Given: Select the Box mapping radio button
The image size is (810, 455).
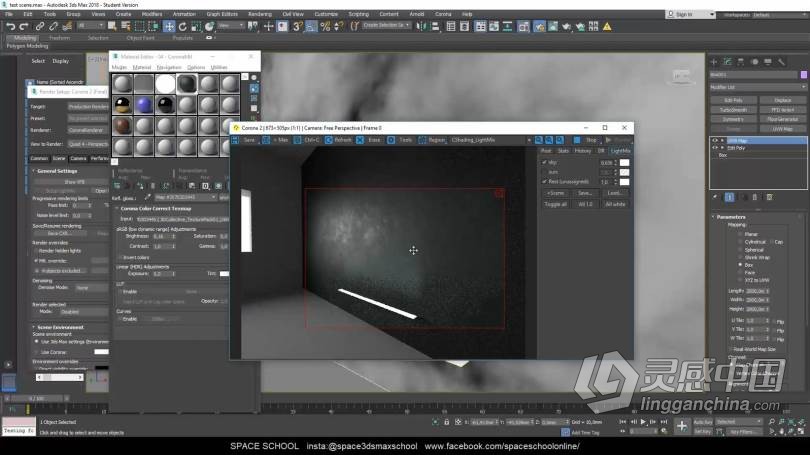Looking at the screenshot, I should click(x=740, y=264).
